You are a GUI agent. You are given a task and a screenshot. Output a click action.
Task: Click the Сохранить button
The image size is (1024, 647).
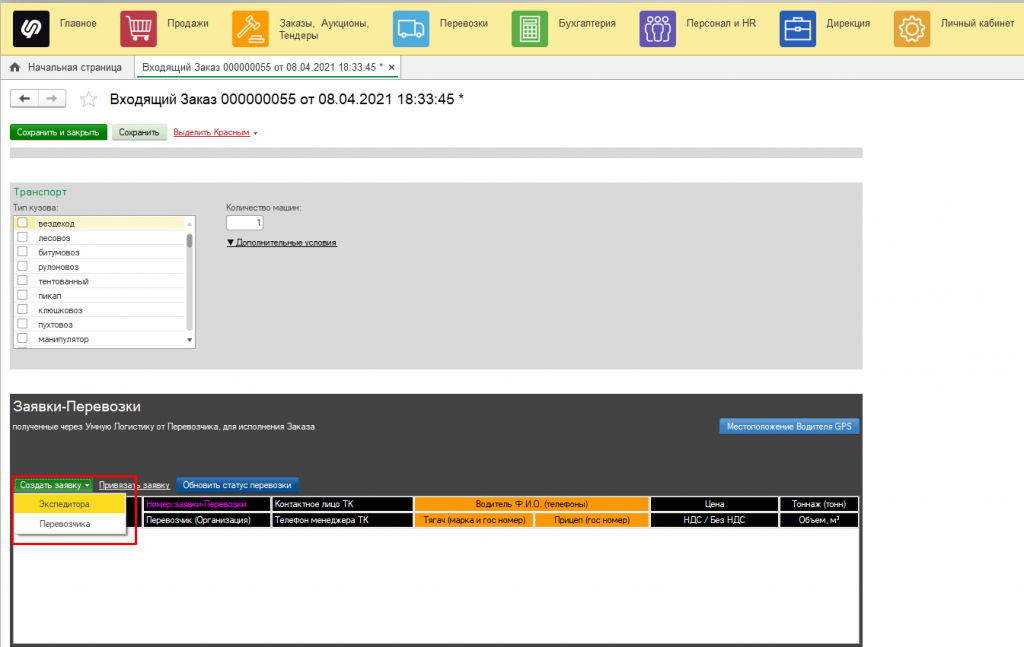click(x=139, y=133)
